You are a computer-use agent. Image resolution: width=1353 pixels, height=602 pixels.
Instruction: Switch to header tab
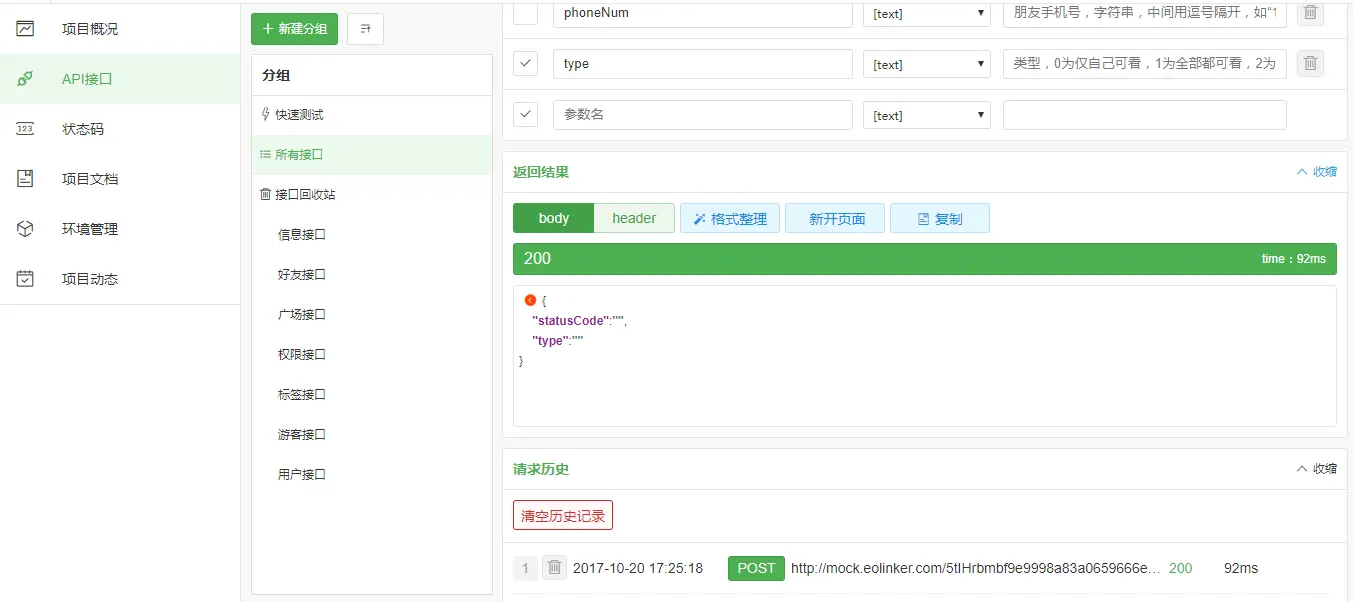point(634,218)
